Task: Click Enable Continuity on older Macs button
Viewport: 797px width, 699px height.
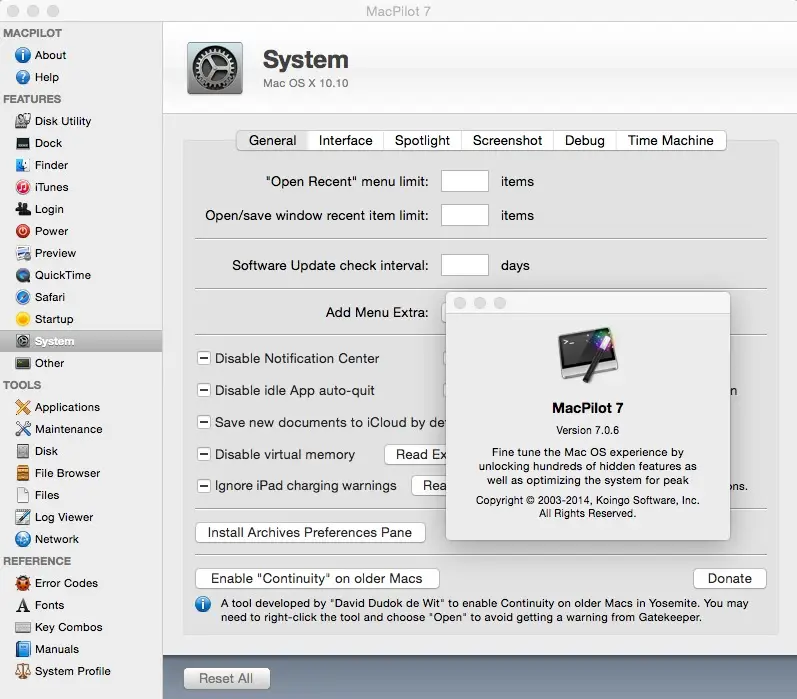Action: 317,579
